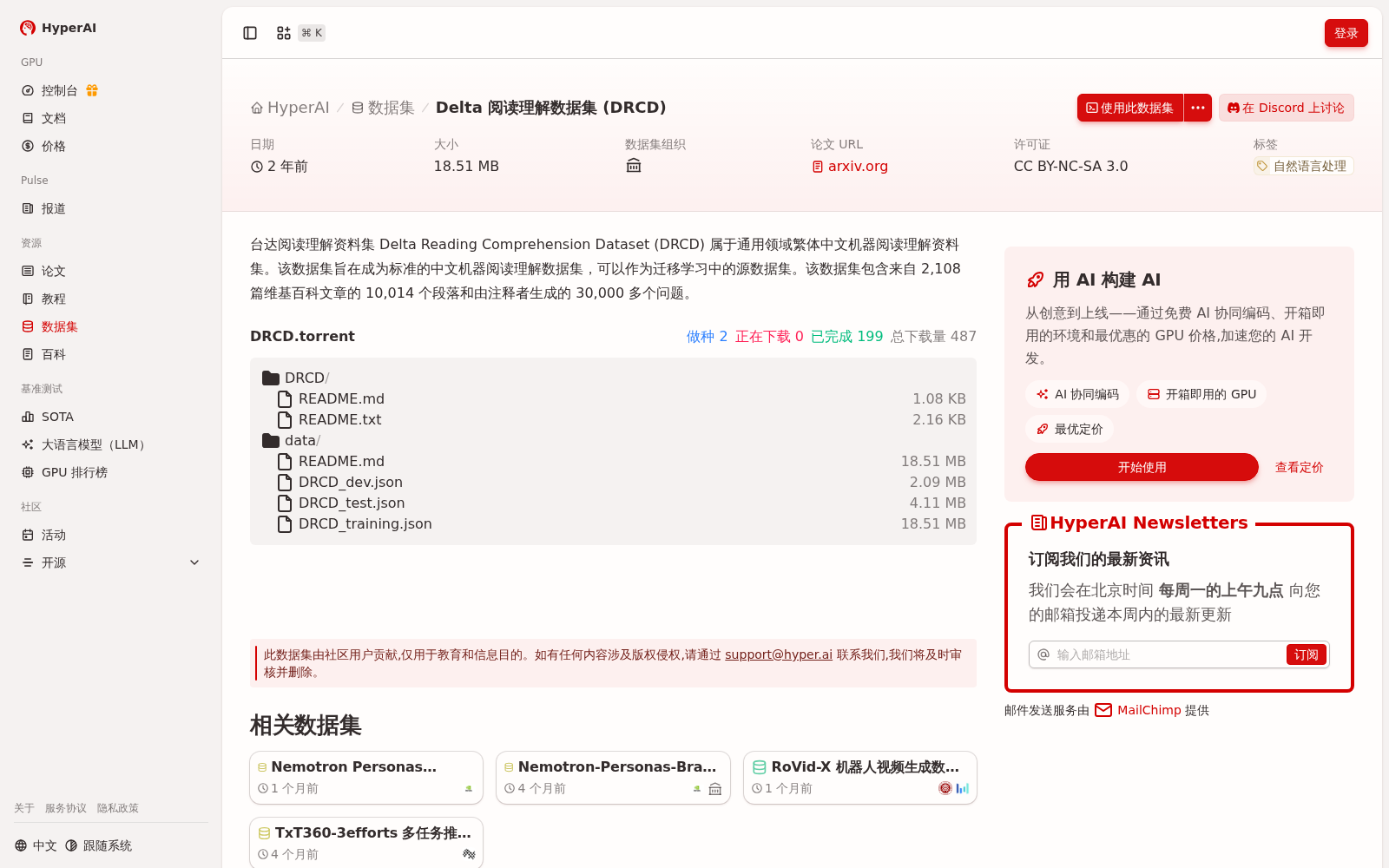Click the red 开始使用 button
Viewport: 1389px width, 868px height.
(1142, 467)
